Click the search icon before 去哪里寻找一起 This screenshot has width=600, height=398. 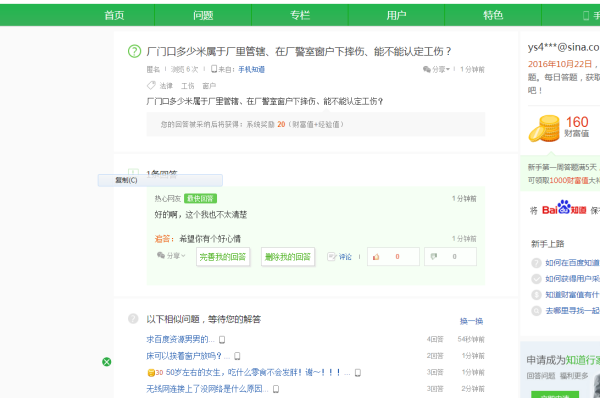536,311
